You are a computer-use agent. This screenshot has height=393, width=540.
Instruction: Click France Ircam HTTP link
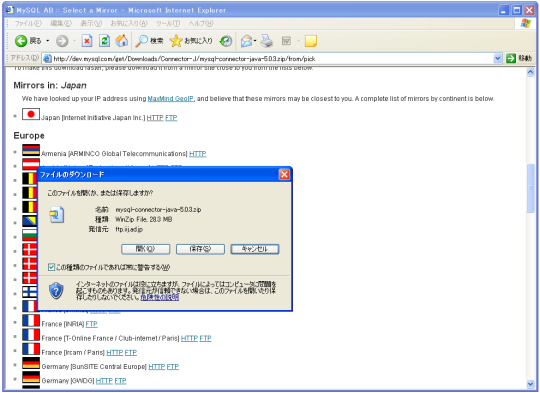[115, 353]
